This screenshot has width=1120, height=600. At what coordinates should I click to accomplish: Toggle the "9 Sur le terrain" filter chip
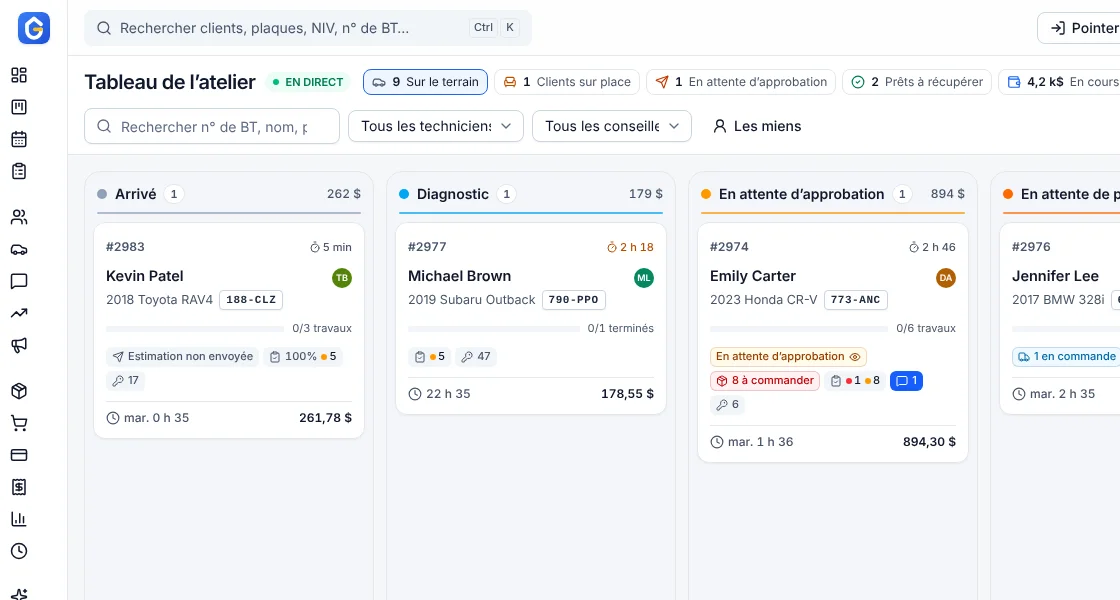click(x=426, y=82)
